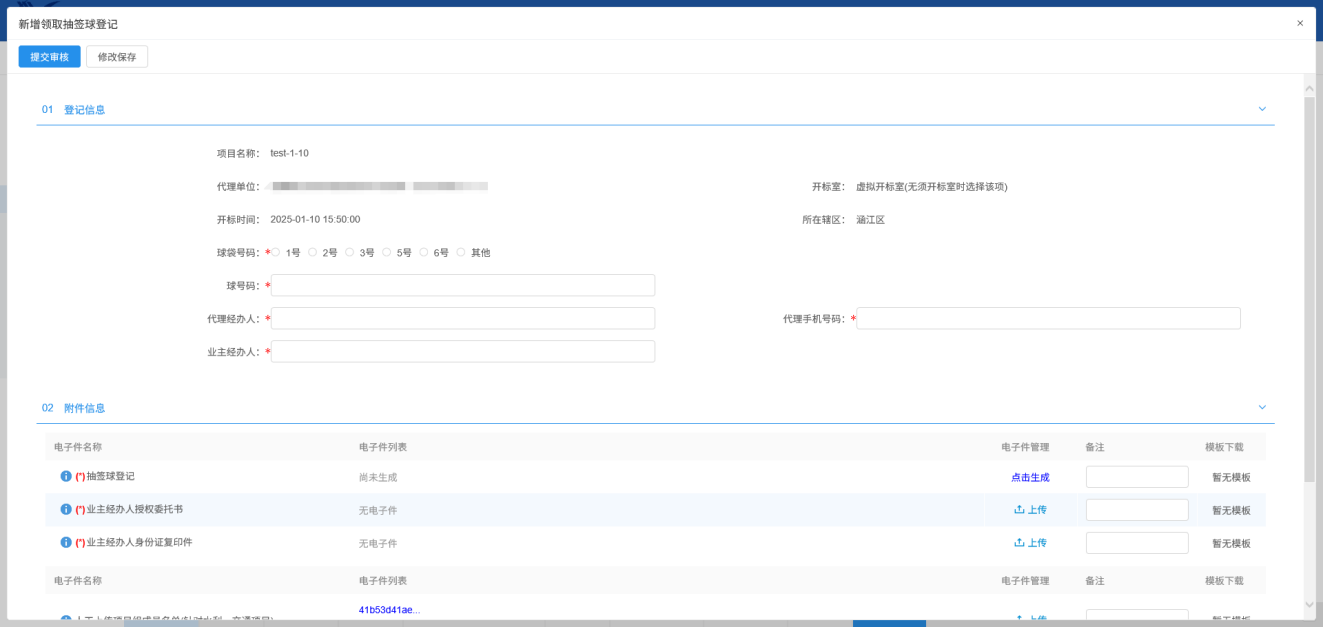Choose 其他 for ball bag number
Screen dimensions: 1323x627
pyautogui.click(x=461, y=253)
